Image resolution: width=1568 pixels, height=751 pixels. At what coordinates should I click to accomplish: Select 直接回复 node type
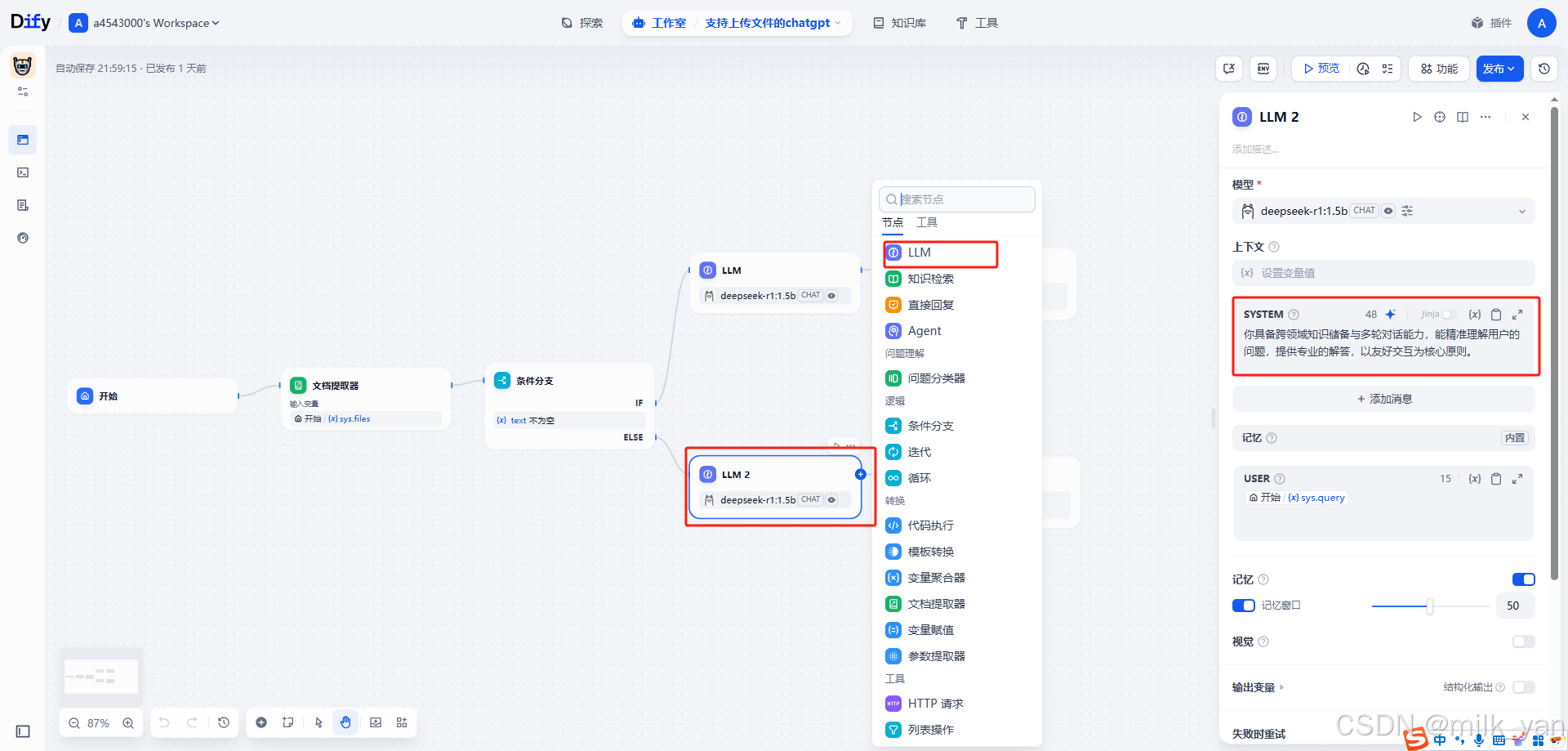coord(957,305)
